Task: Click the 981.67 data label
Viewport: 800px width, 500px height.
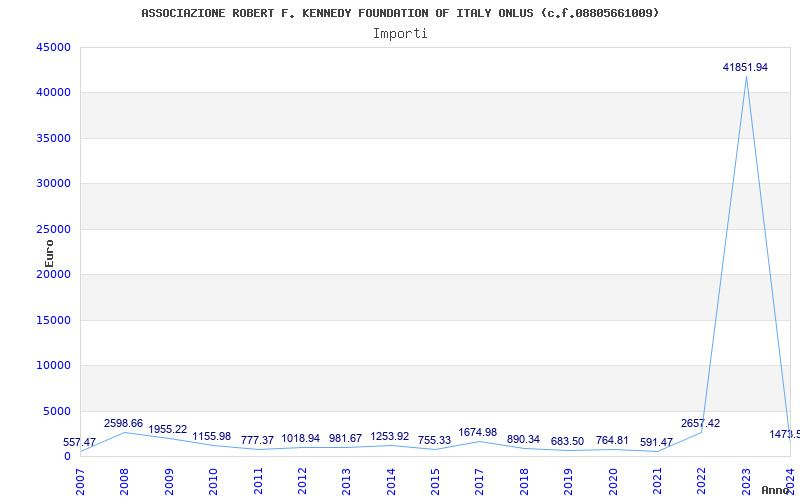Action: click(x=345, y=439)
